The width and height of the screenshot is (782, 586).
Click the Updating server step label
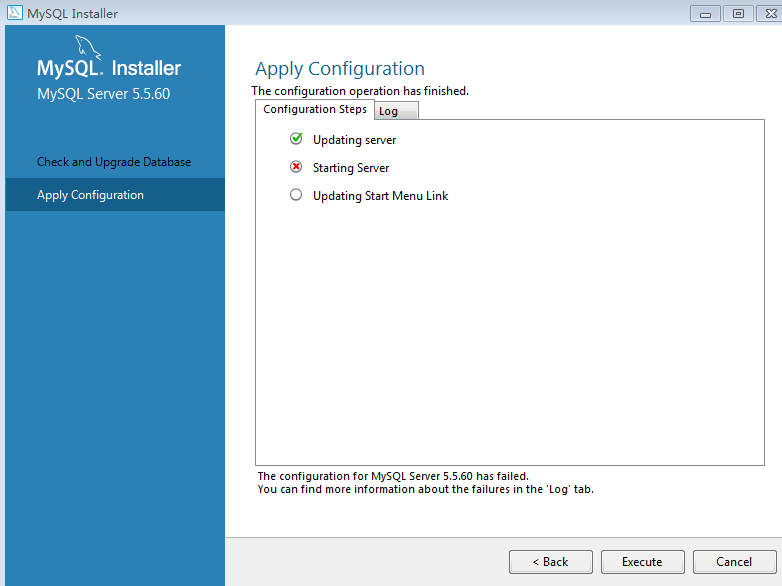355,140
